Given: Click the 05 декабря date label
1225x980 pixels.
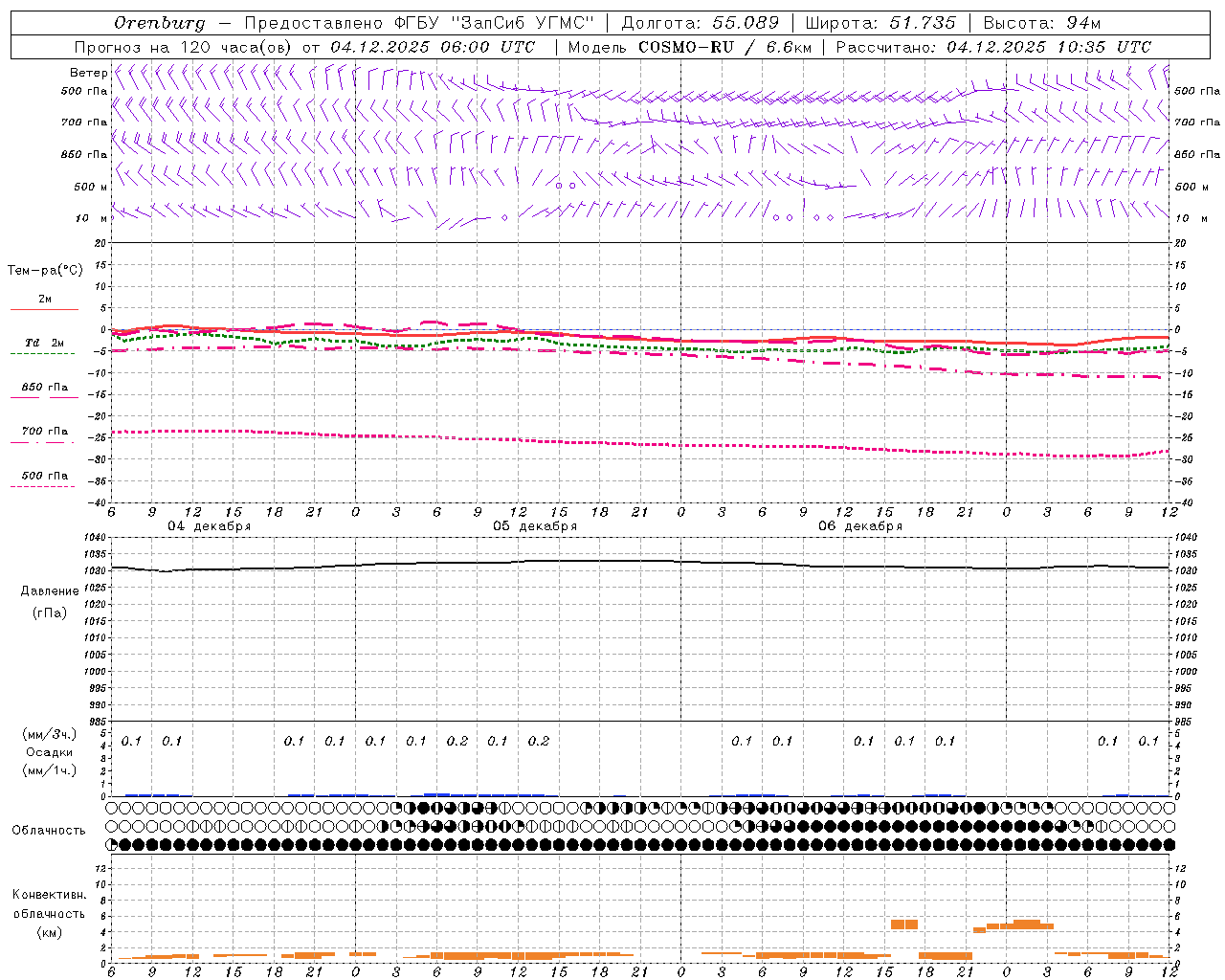Looking at the screenshot, I should point(535,526).
